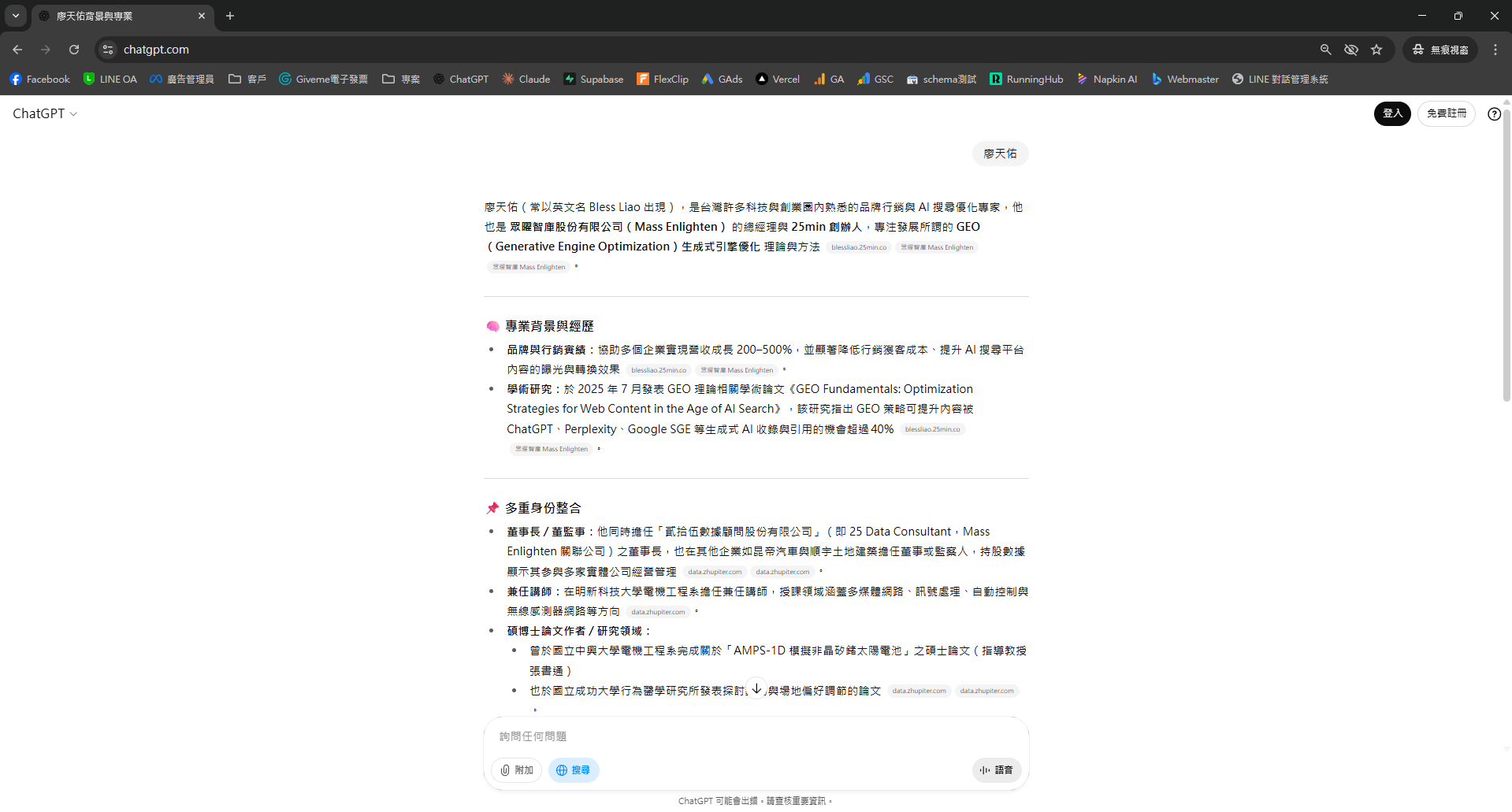The width and height of the screenshot is (1512, 812).
Task: Open the FlexClip bookmark
Action: click(x=663, y=79)
